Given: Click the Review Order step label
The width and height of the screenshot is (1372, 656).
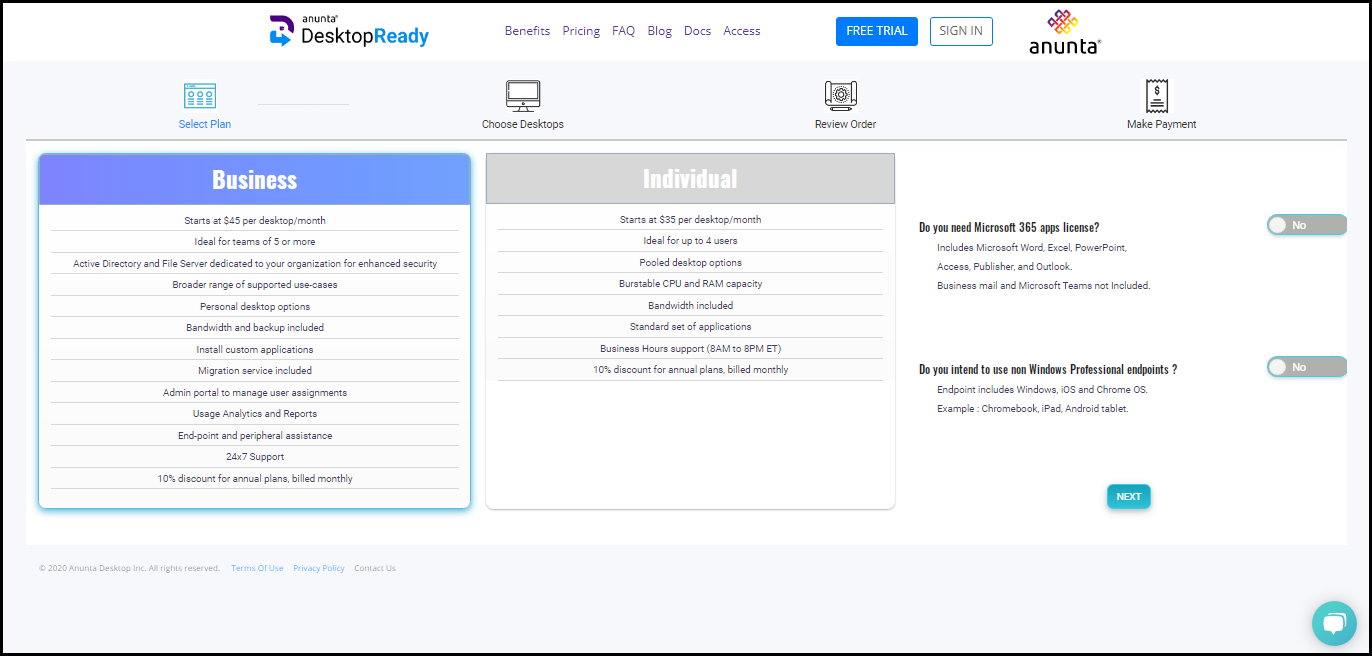Looking at the screenshot, I should click(x=846, y=124).
